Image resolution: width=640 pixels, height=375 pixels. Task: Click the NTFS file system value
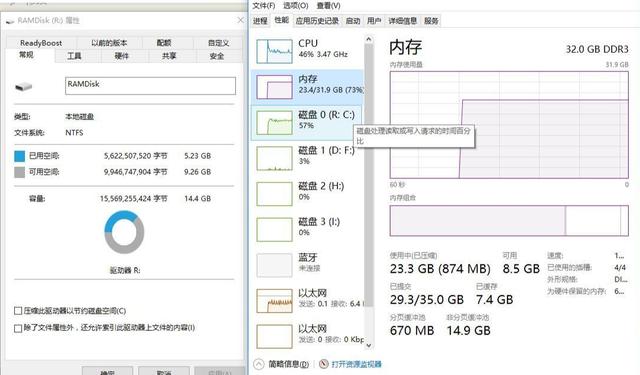click(74, 133)
